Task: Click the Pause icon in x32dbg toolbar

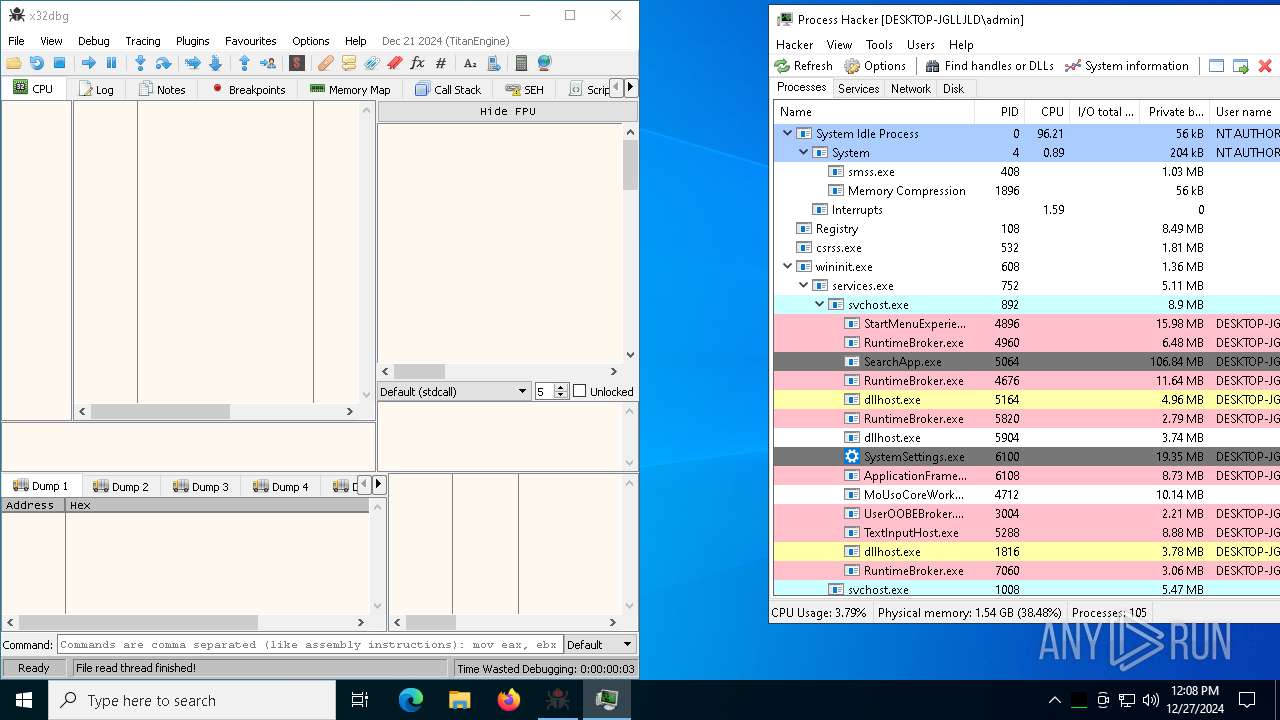Action: 111,63
